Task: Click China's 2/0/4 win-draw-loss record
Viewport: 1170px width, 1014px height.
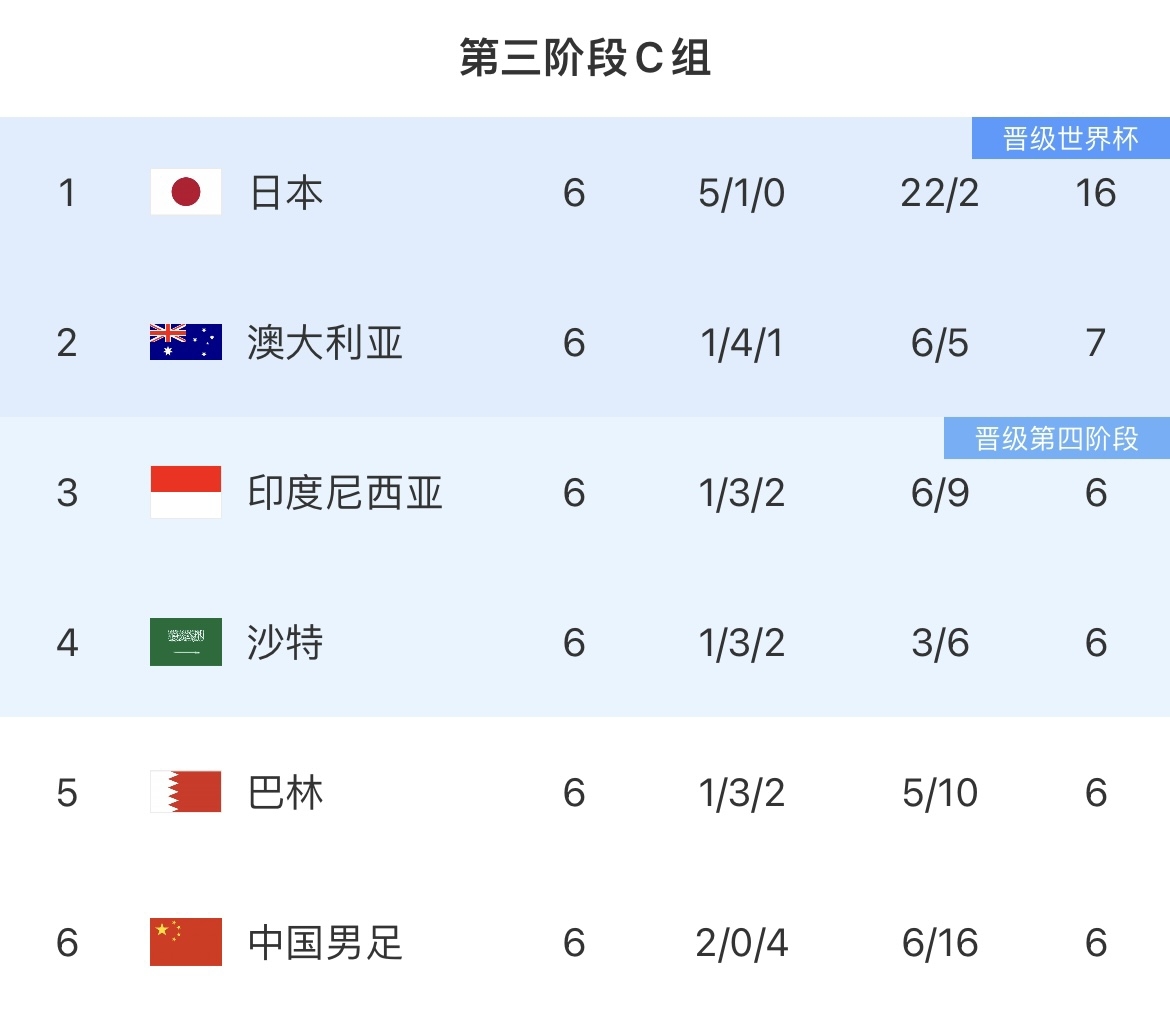Action: pyautogui.click(x=742, y=942)
